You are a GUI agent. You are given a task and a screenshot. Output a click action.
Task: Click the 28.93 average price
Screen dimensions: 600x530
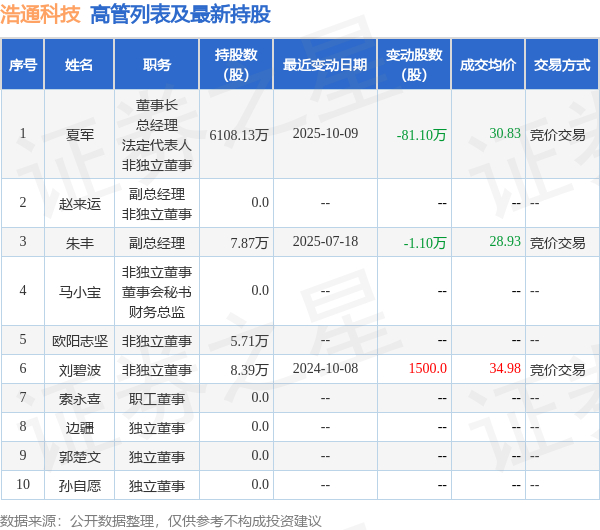point(505,241)
